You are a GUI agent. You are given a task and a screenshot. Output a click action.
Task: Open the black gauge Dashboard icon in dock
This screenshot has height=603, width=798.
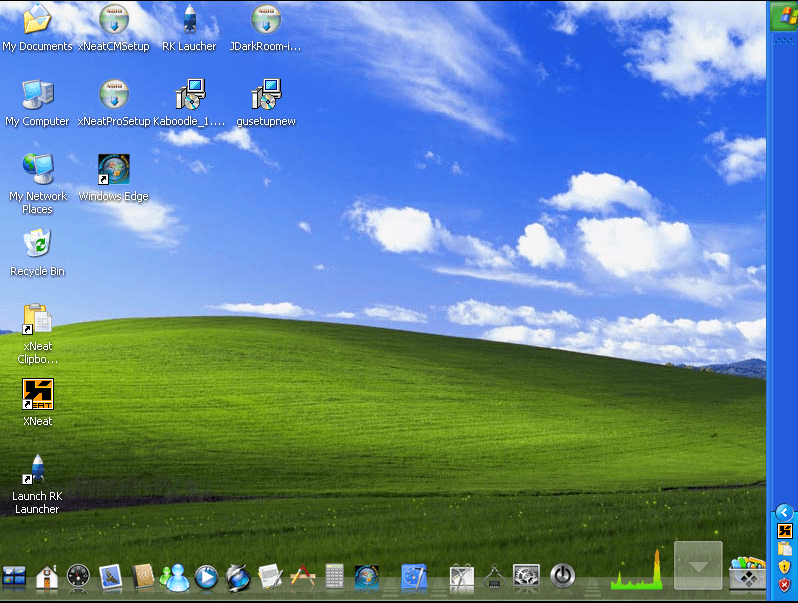[x=78, y=577]
